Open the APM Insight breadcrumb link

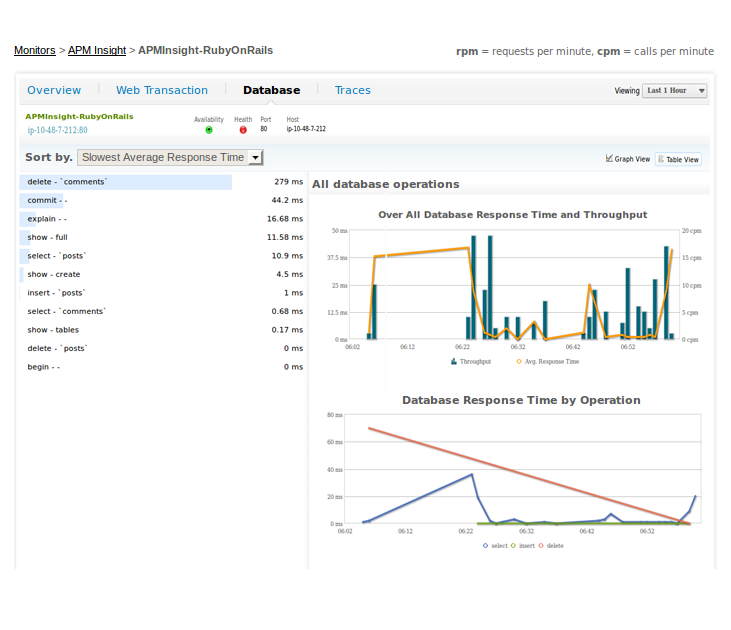[x=96, y=50]
